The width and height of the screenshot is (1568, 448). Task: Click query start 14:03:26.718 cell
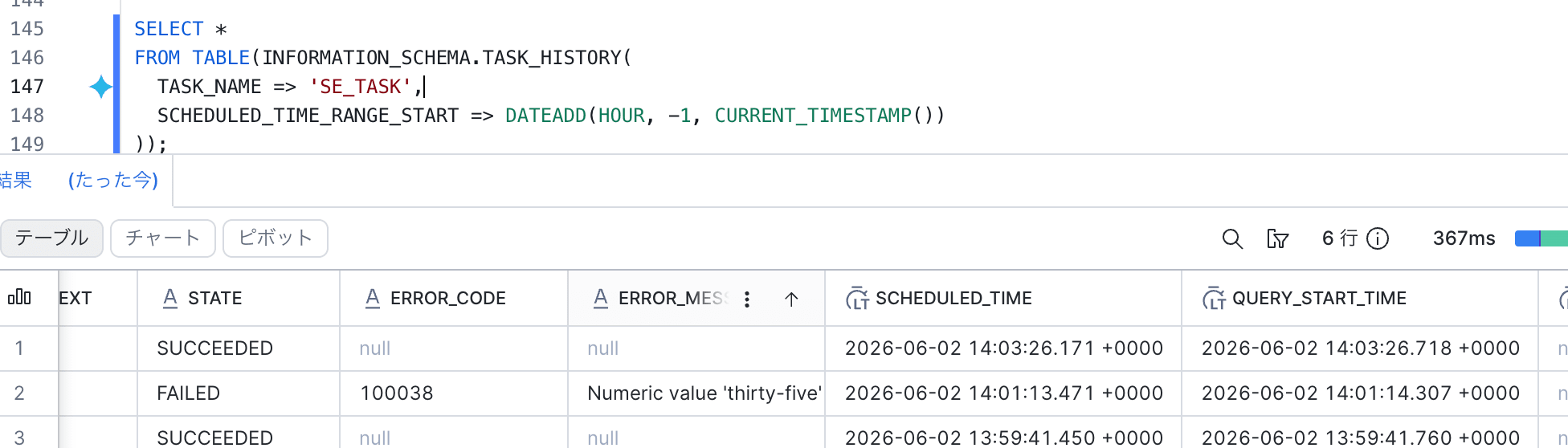tap(1360, 348)
